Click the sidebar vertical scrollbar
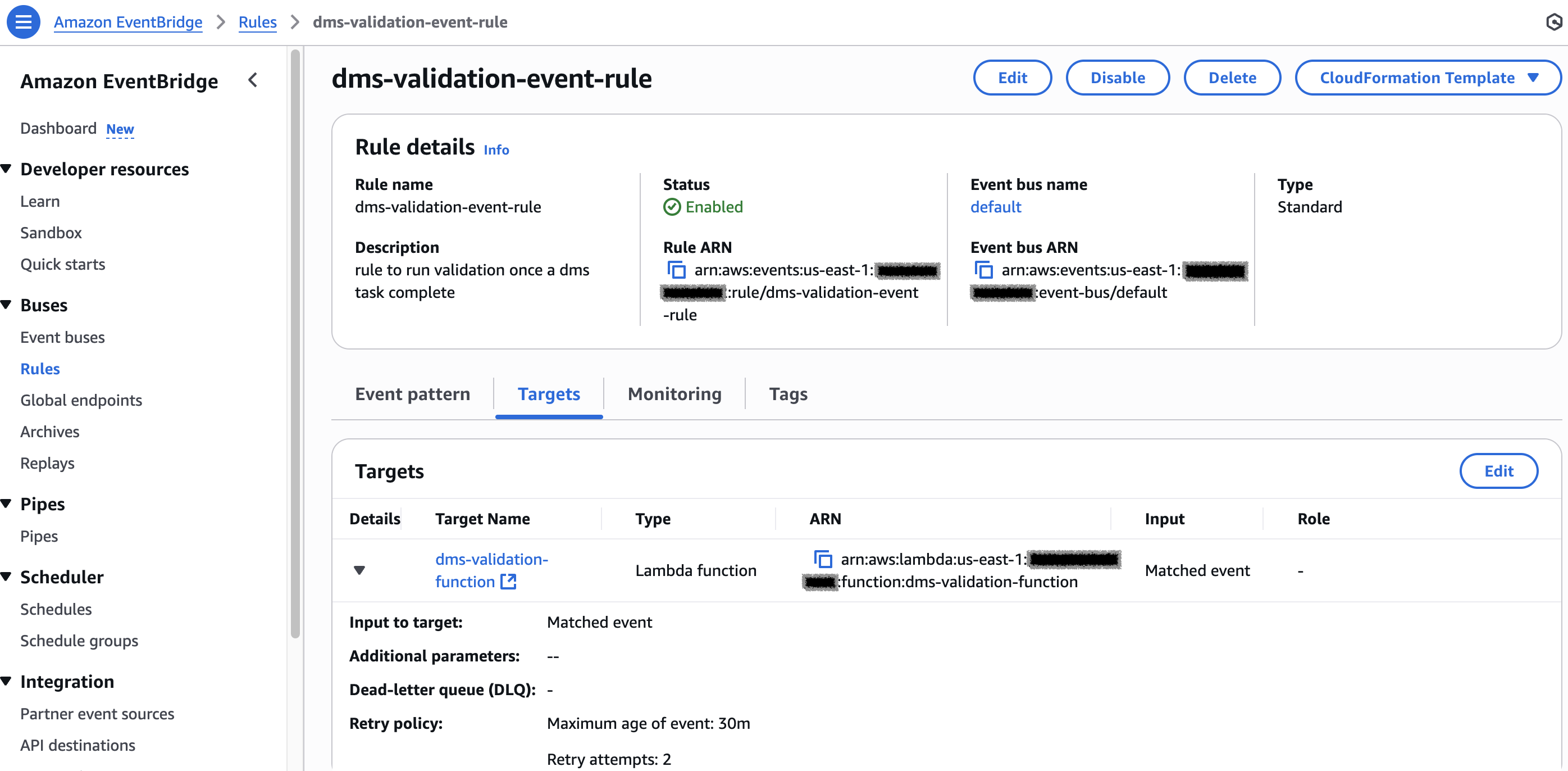The width and height of the screenshot is (1568, 771). (x=295, y=341)
